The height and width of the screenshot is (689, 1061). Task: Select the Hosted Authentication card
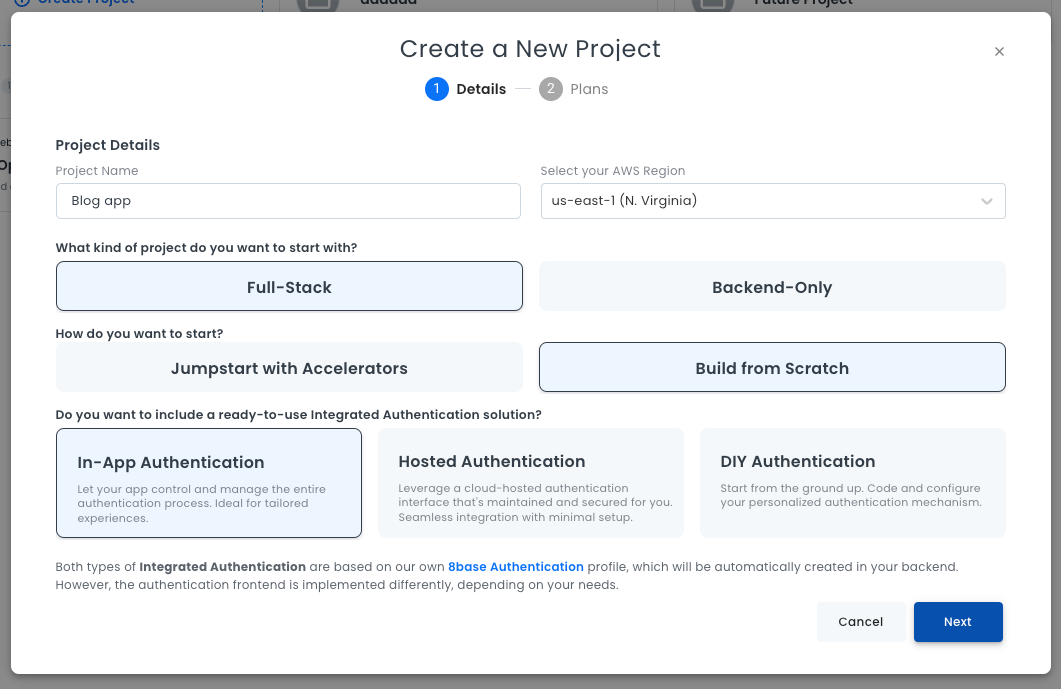pos(530,483)
